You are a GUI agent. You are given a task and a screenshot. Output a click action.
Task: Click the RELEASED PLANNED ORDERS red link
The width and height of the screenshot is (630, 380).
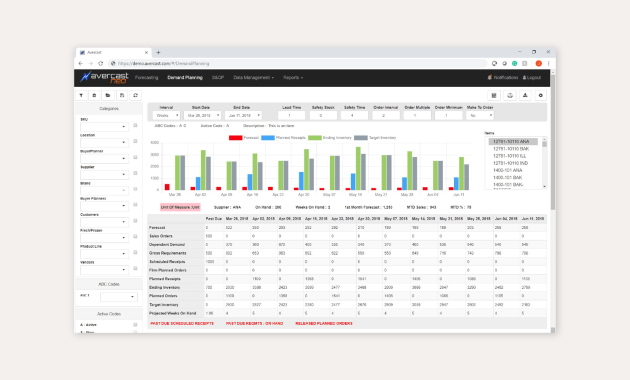coord(324,323)
